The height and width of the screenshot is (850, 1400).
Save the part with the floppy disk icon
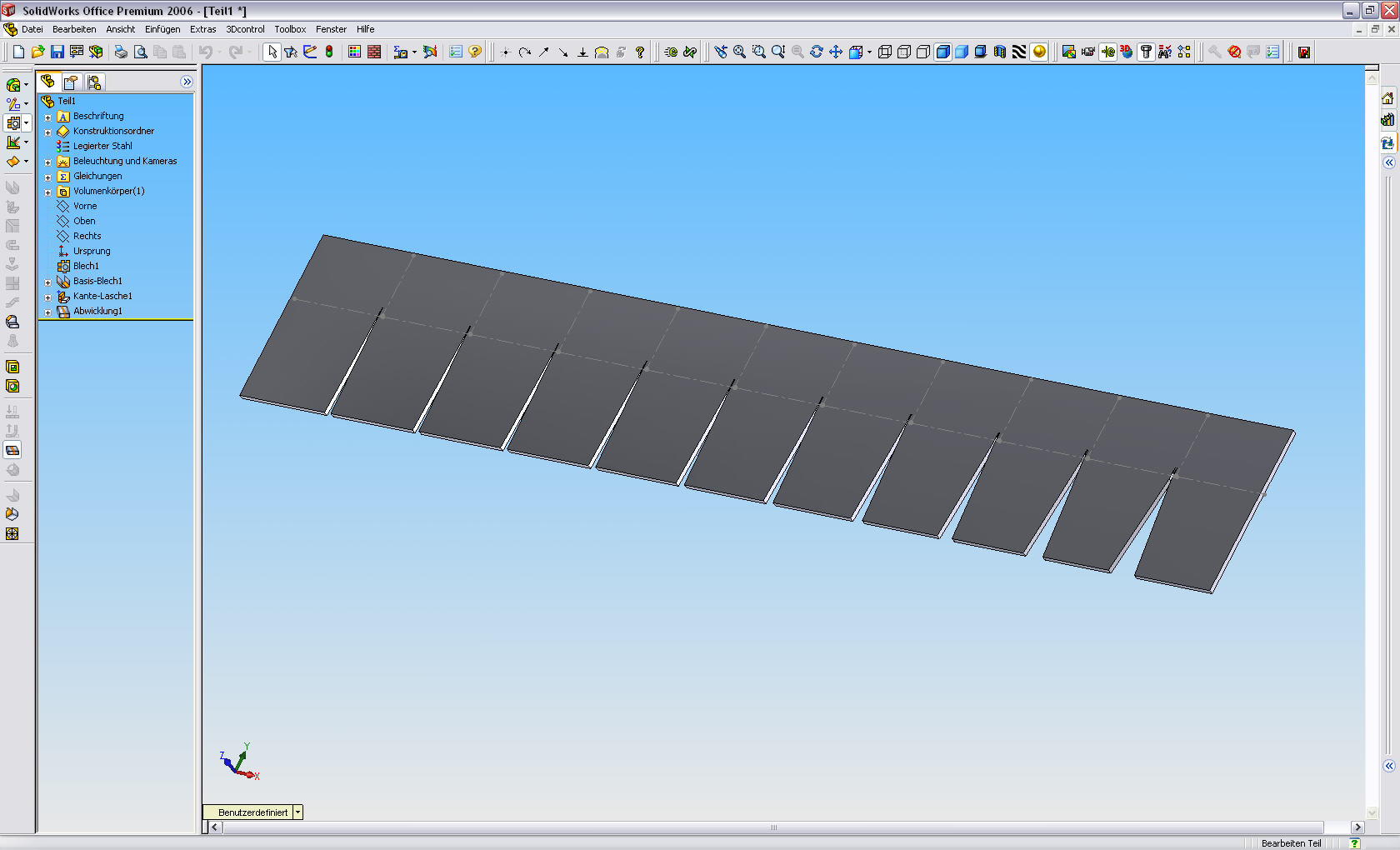[x=57, y=52]
